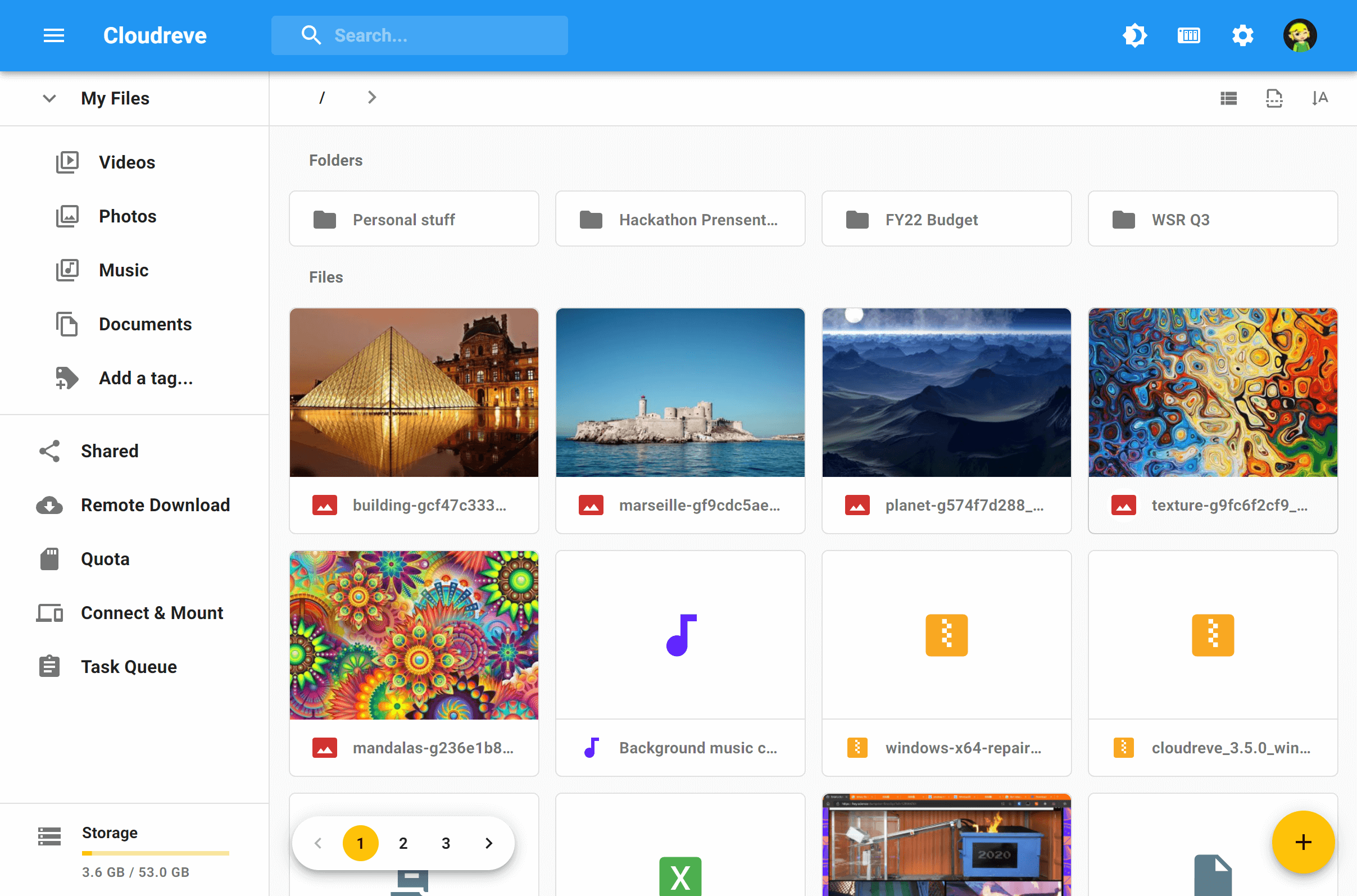Image resolution: width=1357 pixels, height=896 pixels.
Task: Select the building pyramid image thumbnail
Action: (x=414, y=393)
